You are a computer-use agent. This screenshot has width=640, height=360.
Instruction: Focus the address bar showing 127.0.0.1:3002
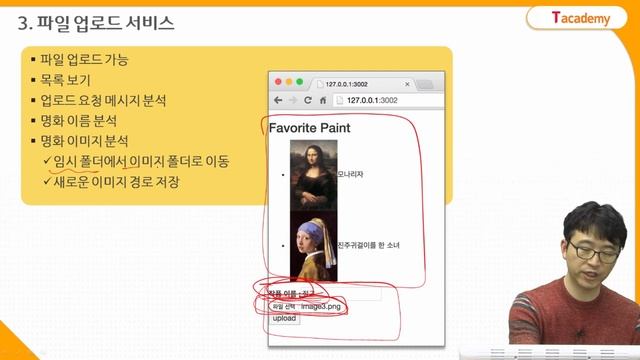388,100
